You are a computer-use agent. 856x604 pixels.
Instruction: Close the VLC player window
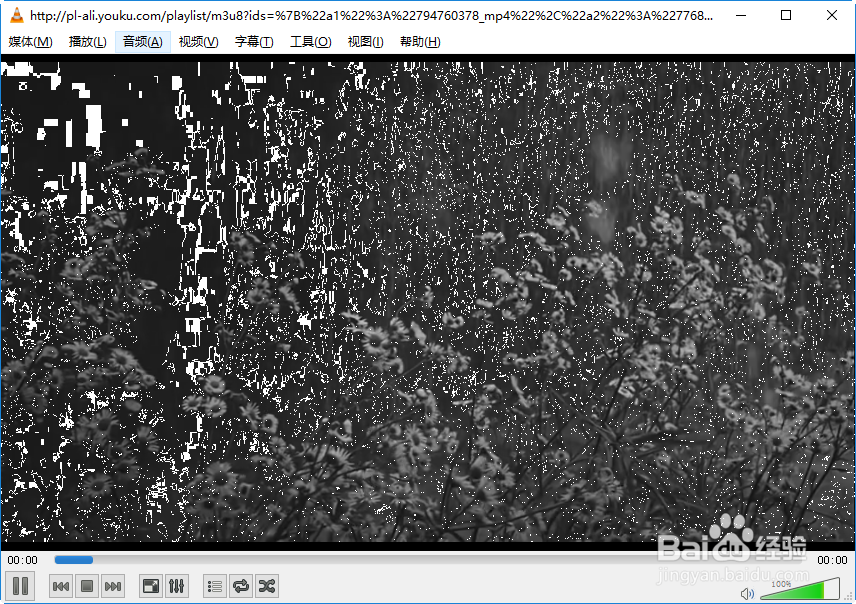point(831,15)
